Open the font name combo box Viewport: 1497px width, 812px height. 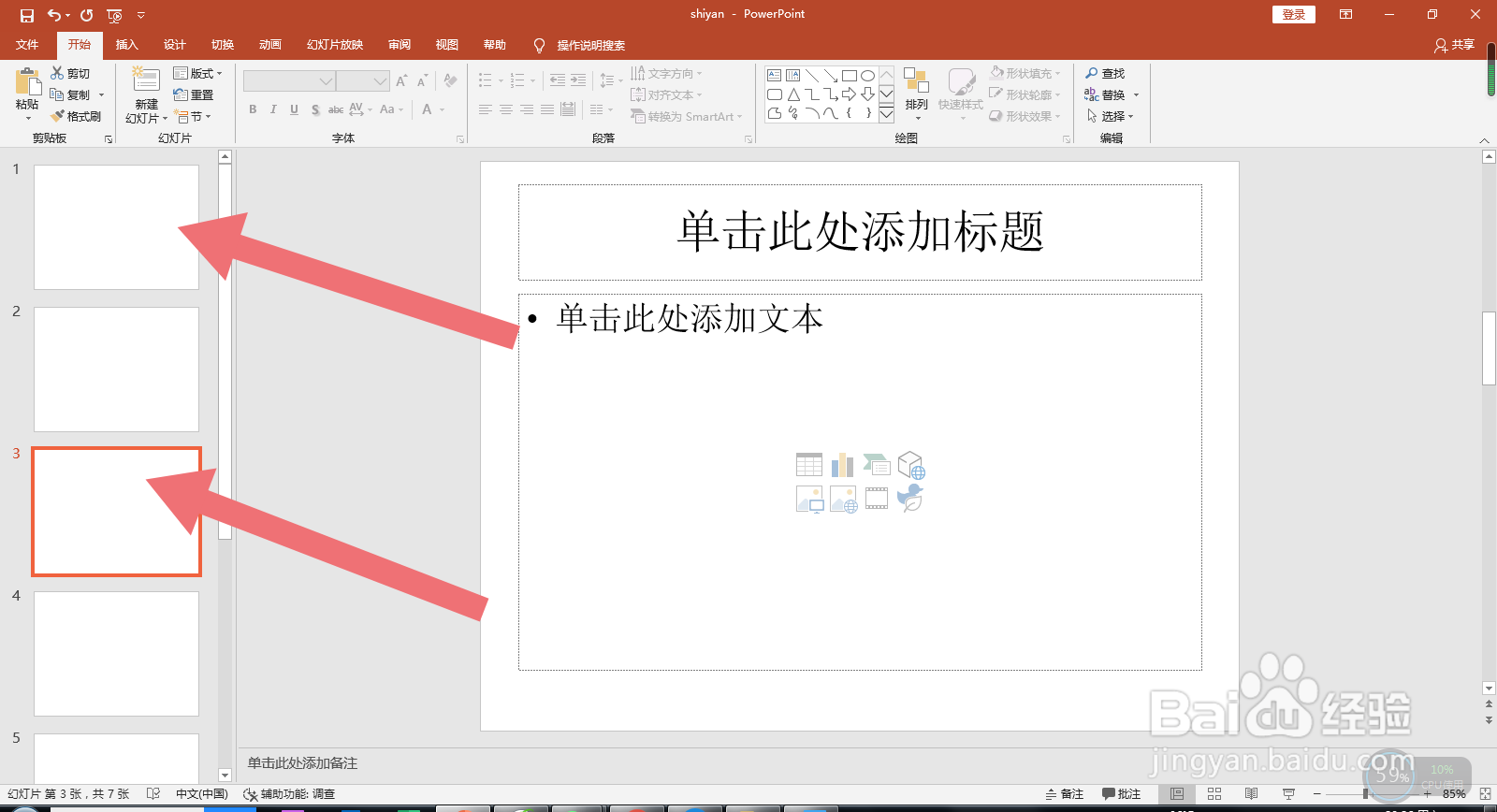289,81
